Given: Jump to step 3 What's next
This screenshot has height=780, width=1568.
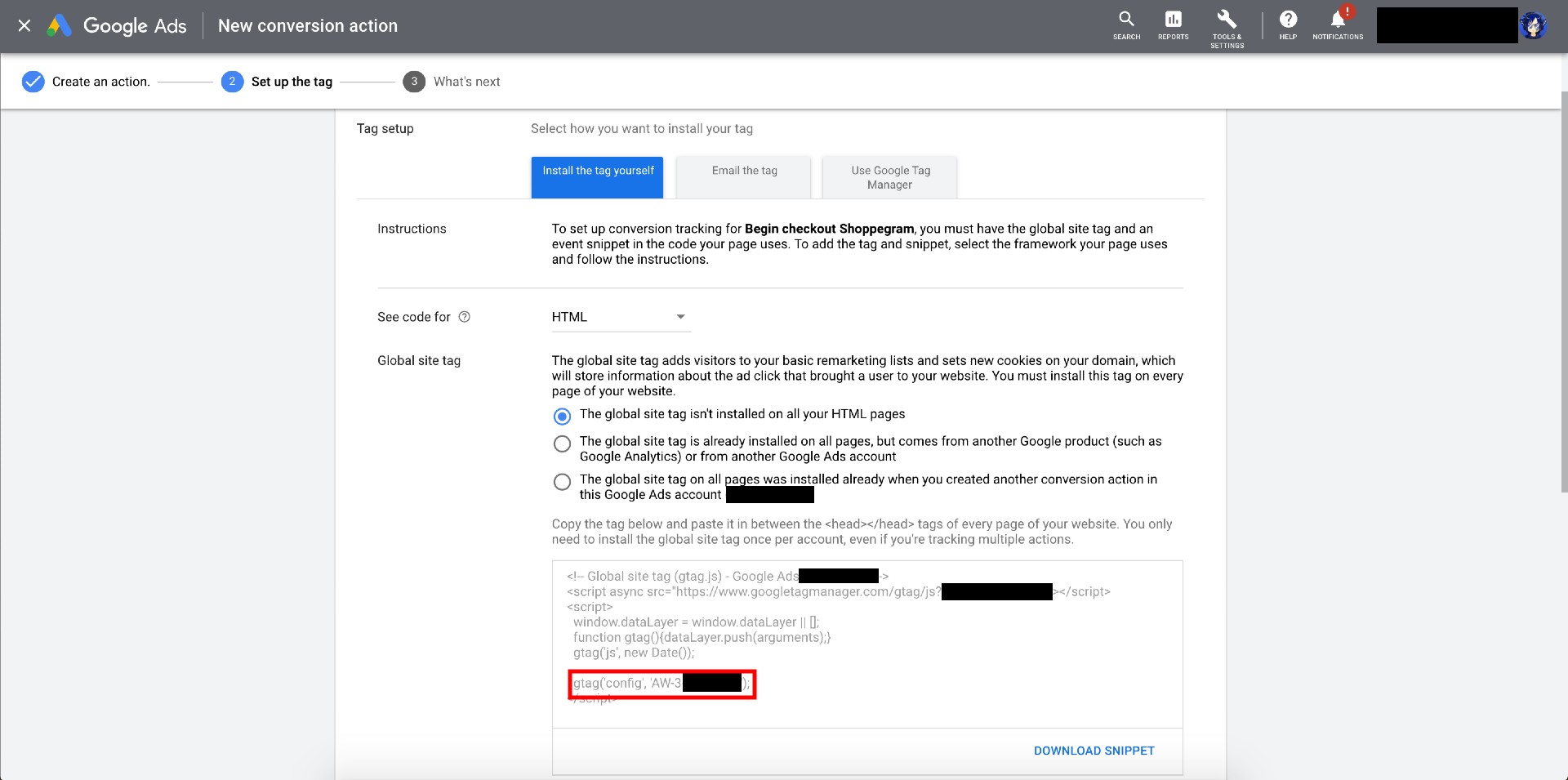Looking at the screenshot, I should [452, 82].
